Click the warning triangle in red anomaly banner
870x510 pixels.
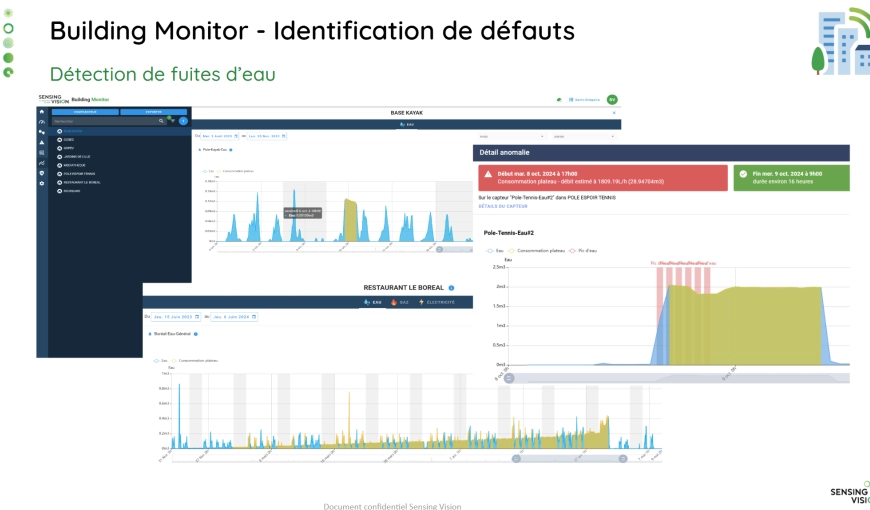coord(488,174)
